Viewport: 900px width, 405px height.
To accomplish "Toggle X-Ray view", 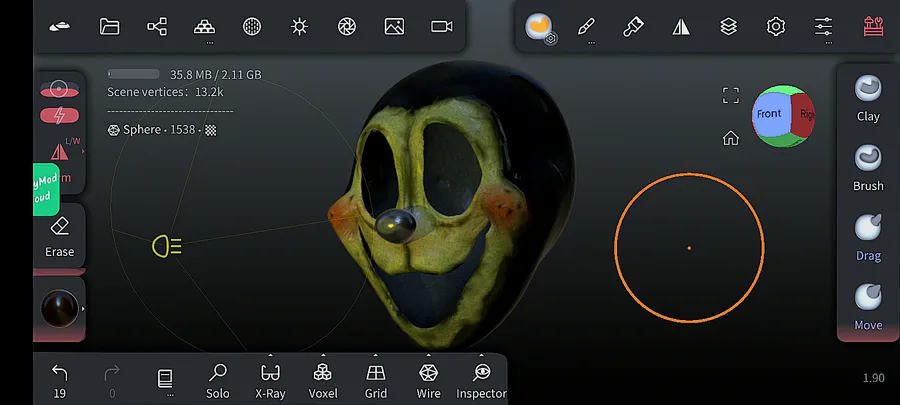I will (x=270, y=381).
